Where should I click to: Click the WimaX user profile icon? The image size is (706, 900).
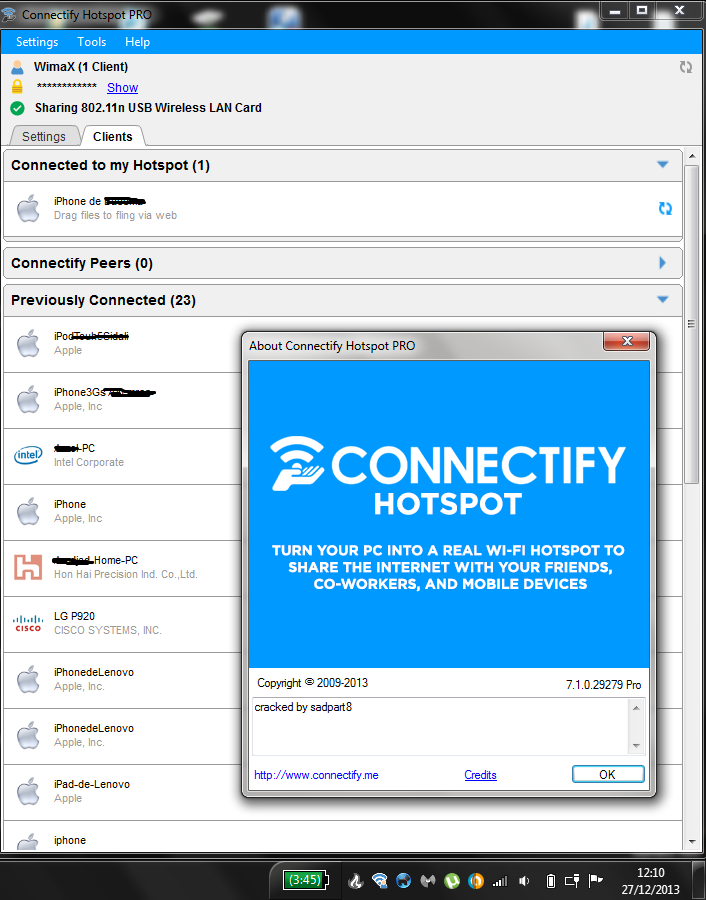(x=17, y=67)
